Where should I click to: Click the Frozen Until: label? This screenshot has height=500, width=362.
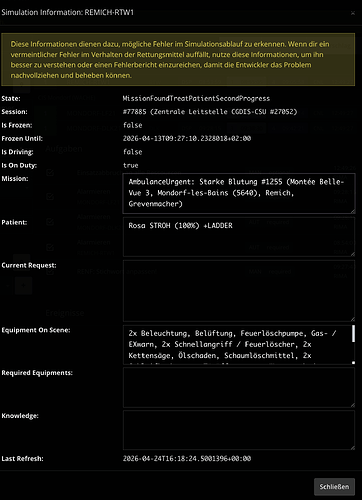pos(22,139)
